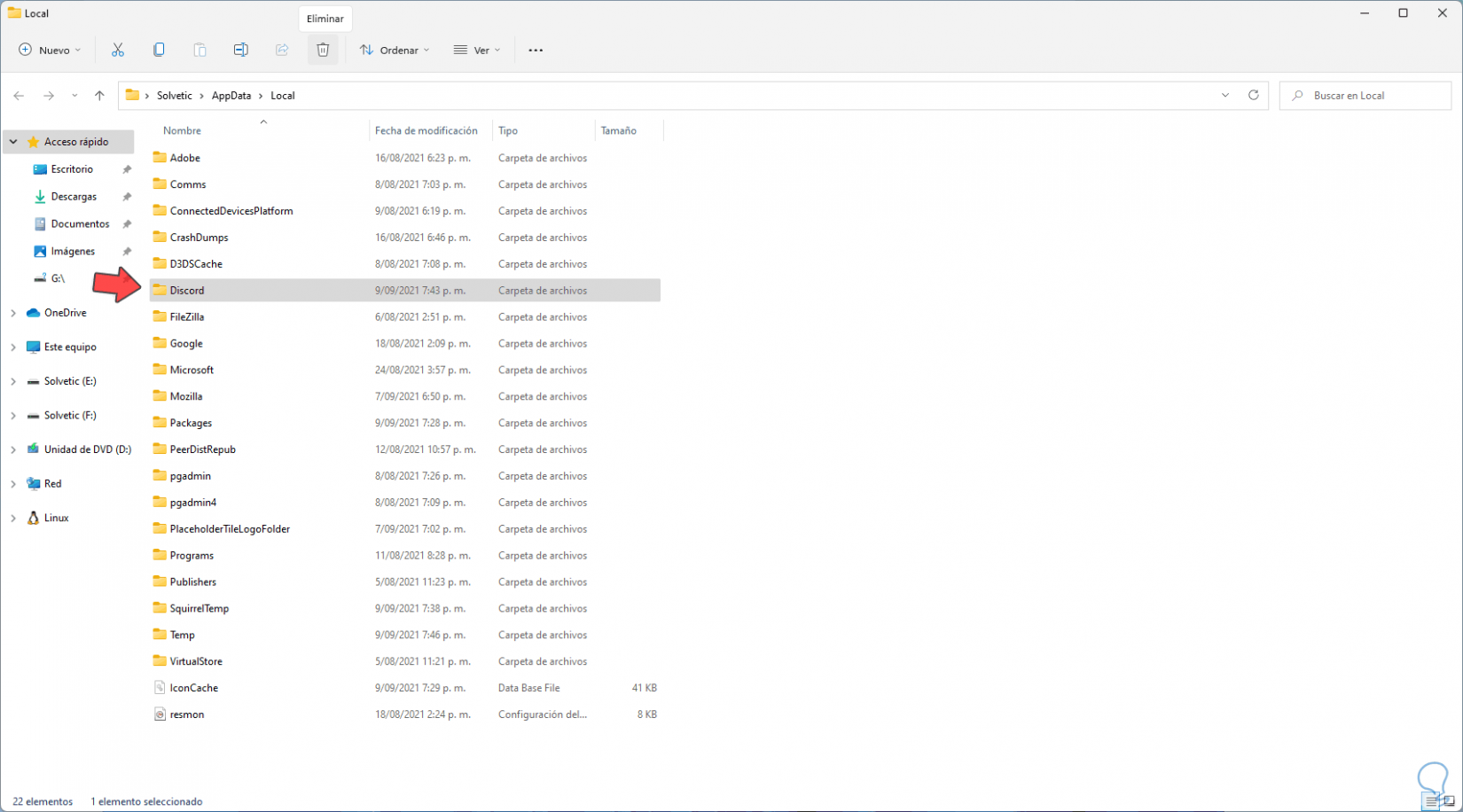Expand the Solvetic (E:) drive node
This screenshot has width=1463, height=812.
pyautogui.click(x=13, y=381)
